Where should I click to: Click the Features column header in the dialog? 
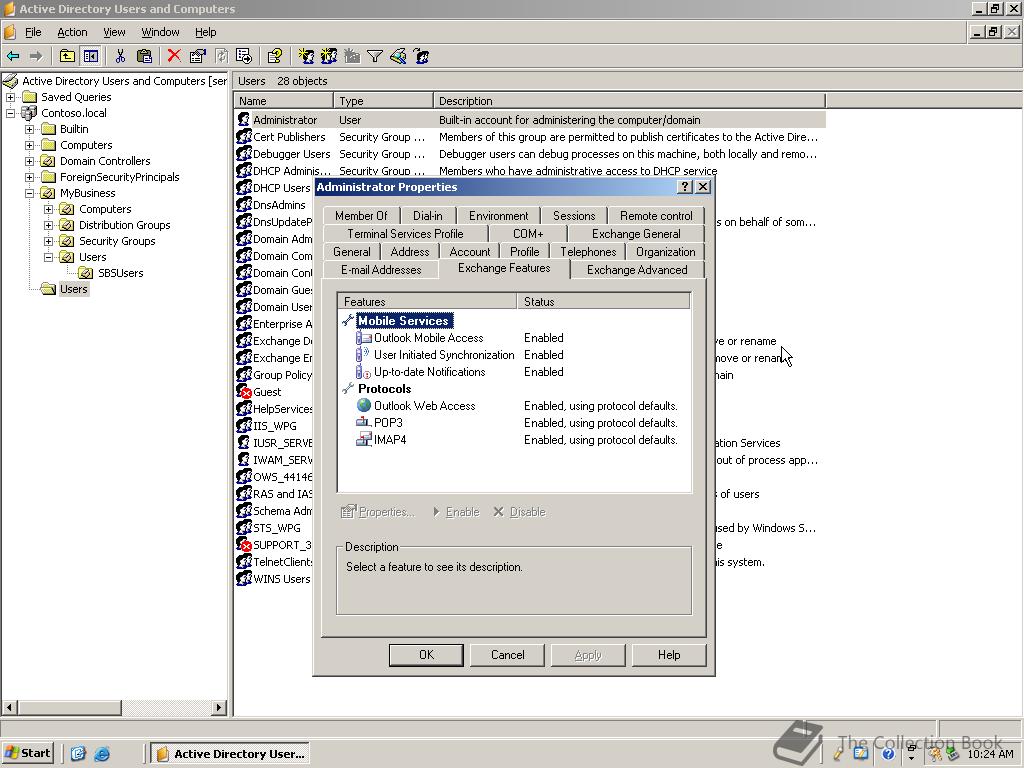coord(427,302)
